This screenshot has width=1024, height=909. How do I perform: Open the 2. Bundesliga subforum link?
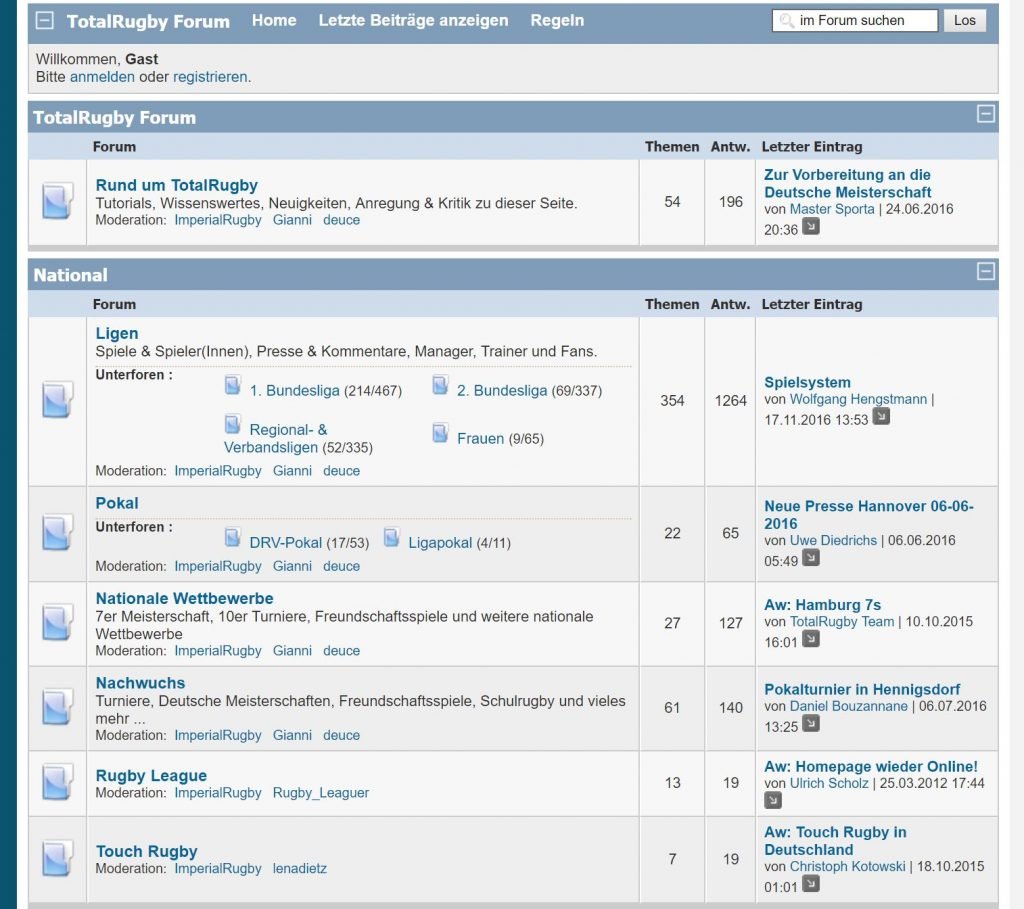(502, 391)
